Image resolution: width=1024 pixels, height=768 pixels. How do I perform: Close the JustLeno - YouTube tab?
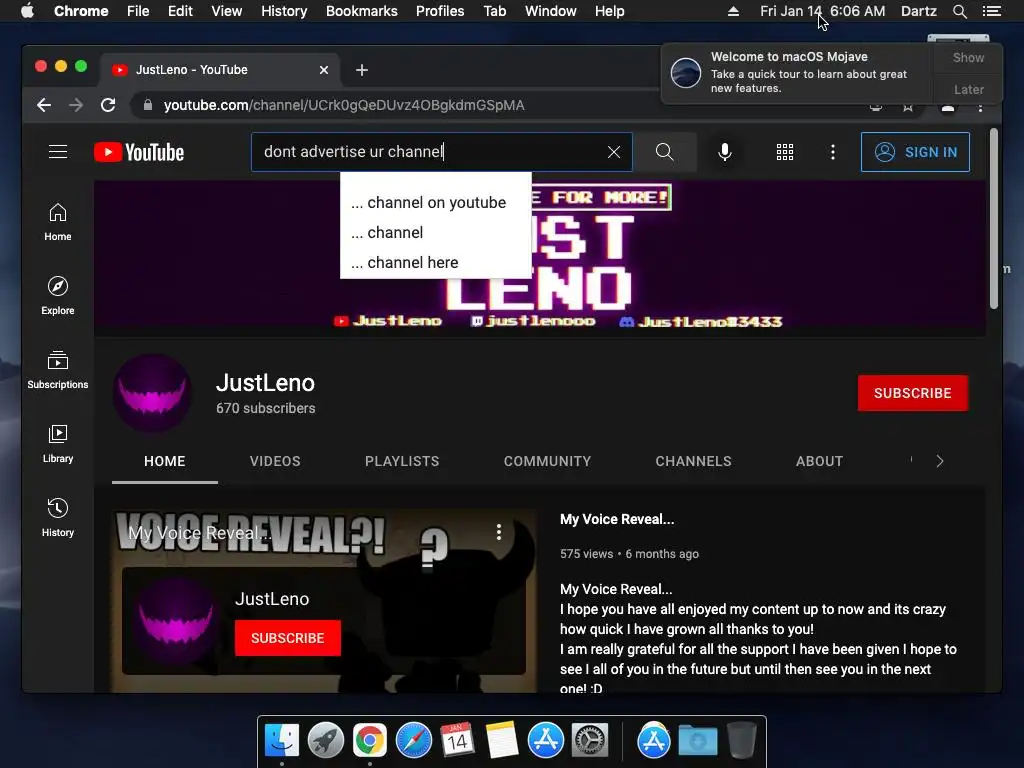coord(324,70)
